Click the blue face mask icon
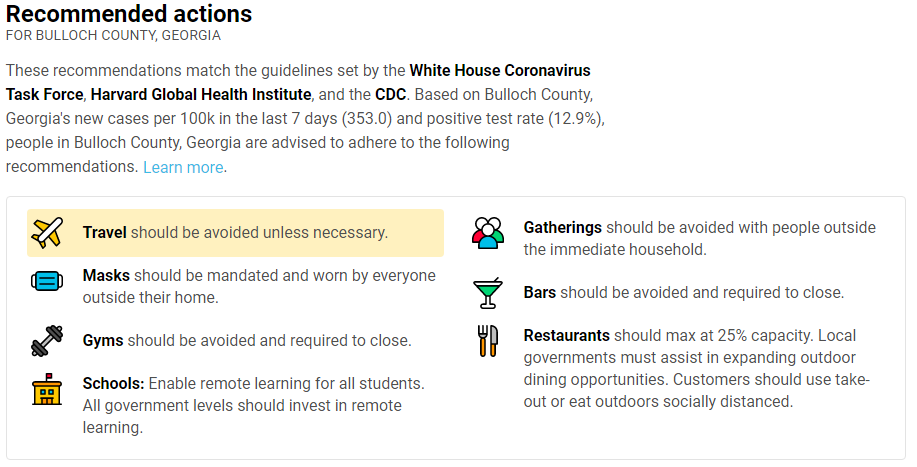The width and height of the screenshot is (917, 467). coord(47,281)
